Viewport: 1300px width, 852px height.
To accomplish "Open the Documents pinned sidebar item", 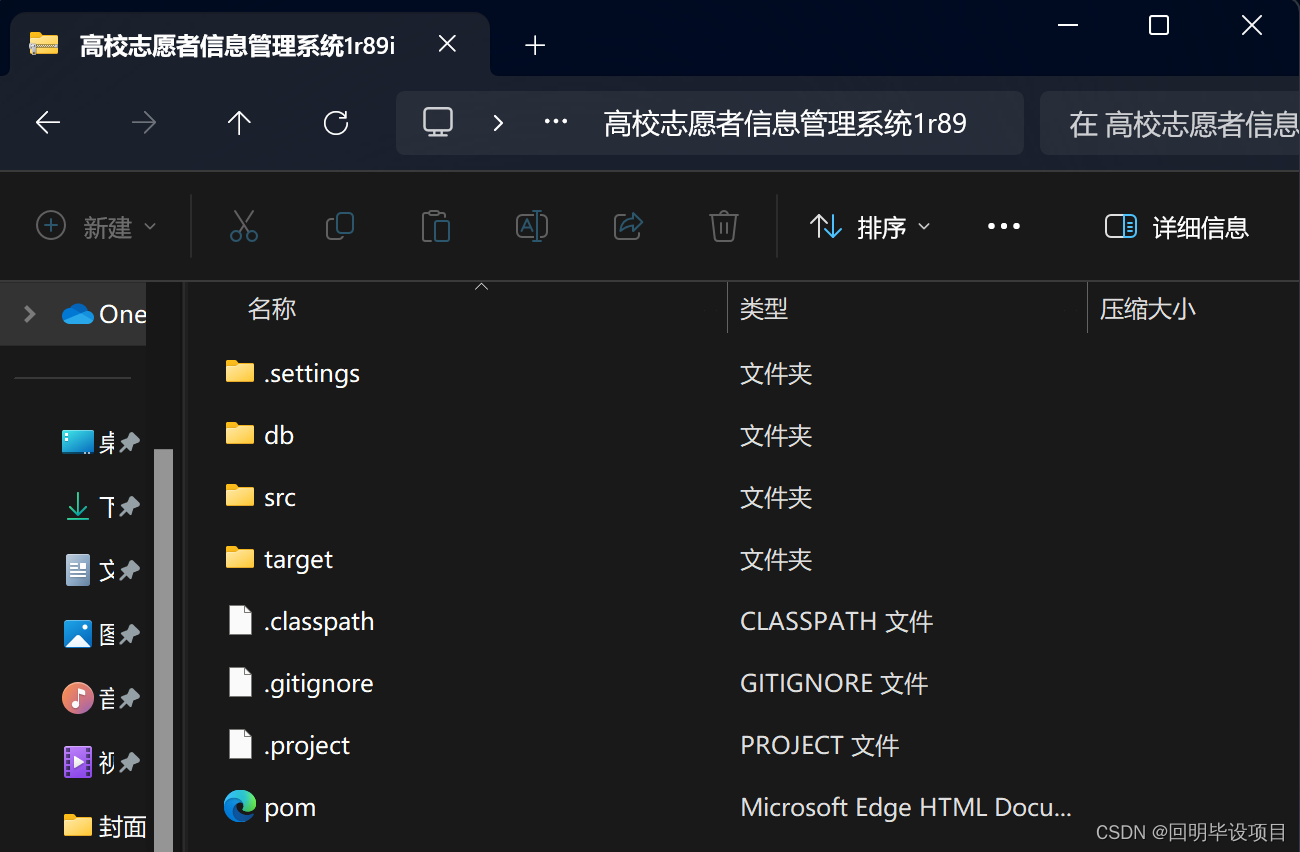I will click(x=100, y=571).
